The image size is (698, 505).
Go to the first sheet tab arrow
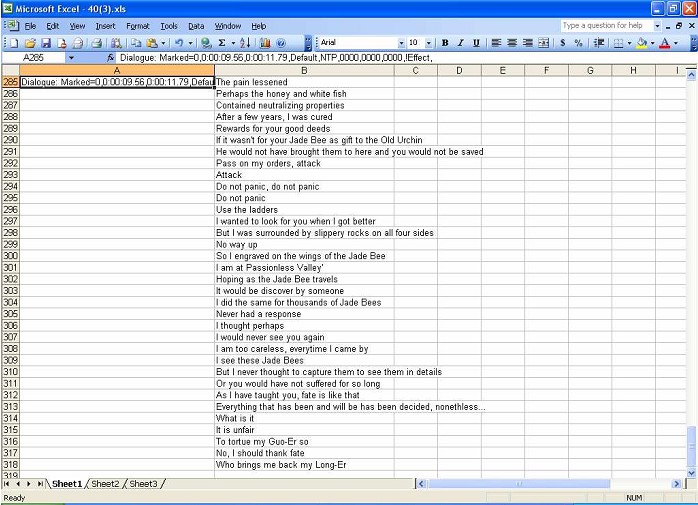(7, 484)
